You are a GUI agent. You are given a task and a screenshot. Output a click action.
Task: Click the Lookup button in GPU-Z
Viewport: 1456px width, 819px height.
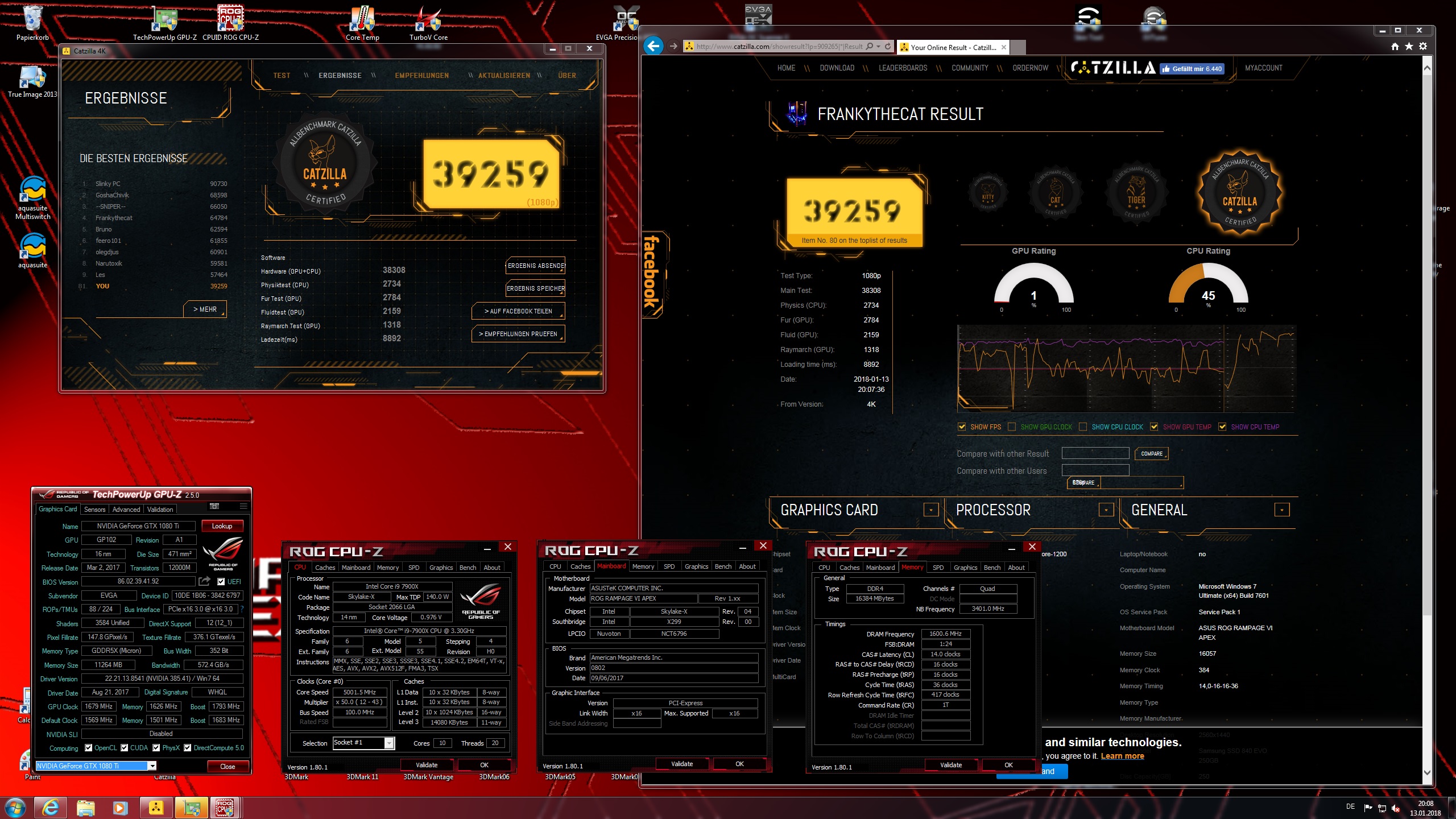pyautogui.click(x=222, y=526)
